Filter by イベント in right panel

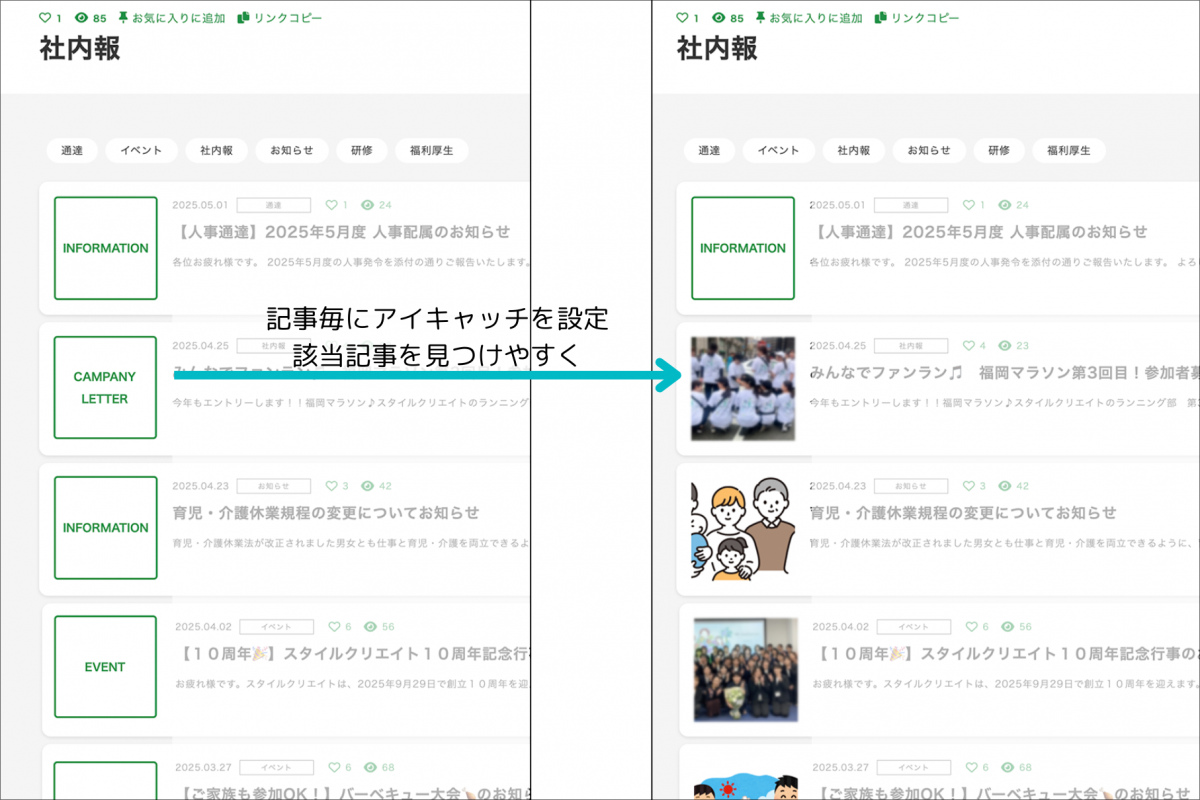coord(778,151)
